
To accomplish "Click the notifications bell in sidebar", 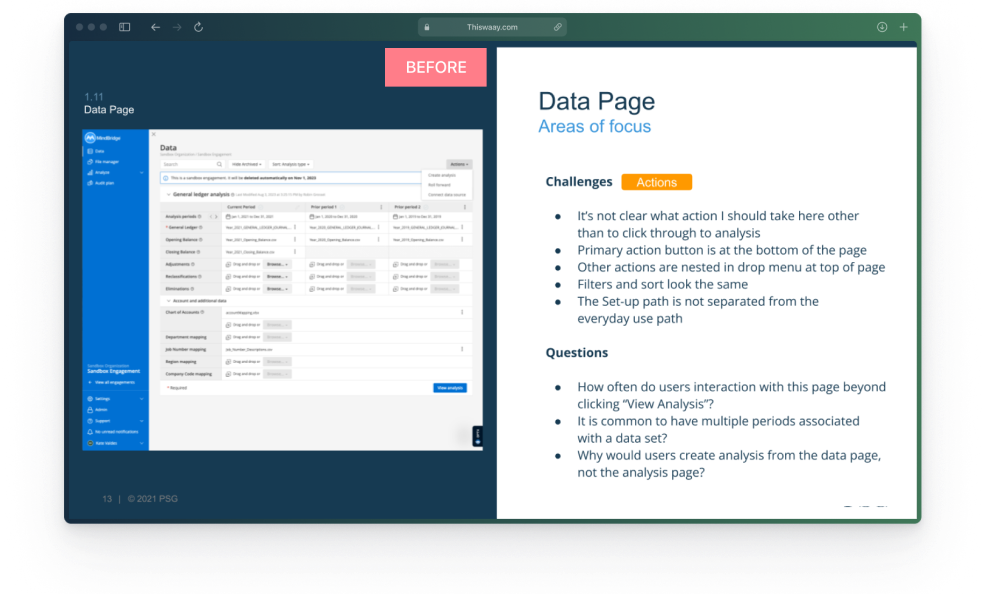I will point(90,431).
